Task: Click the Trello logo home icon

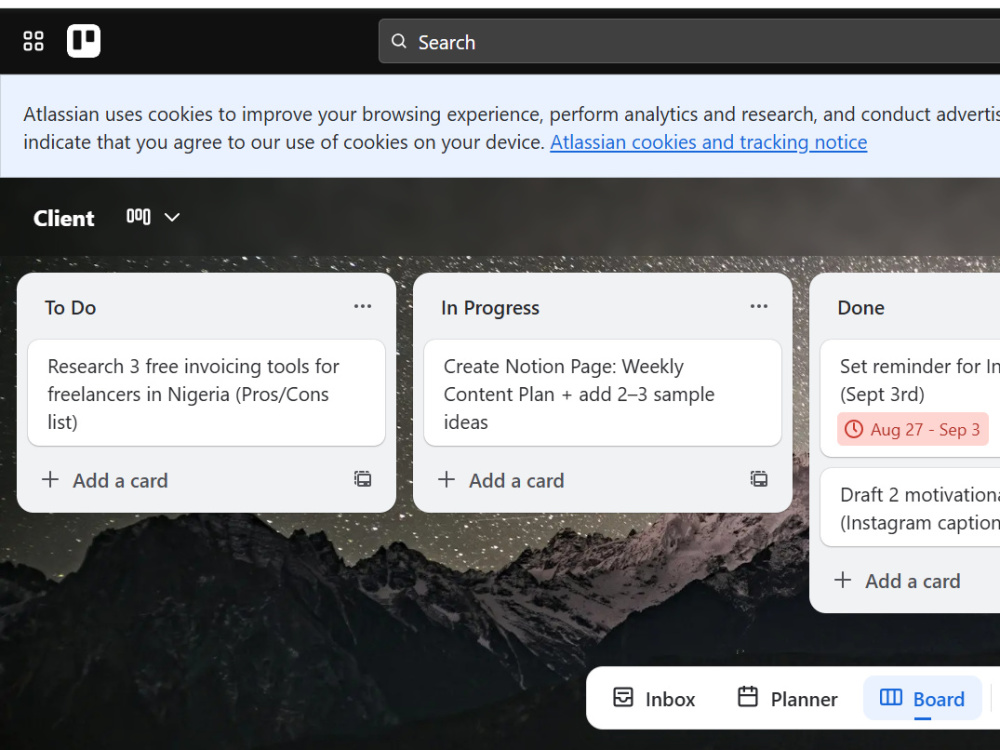Action: [x=84, y=41]
